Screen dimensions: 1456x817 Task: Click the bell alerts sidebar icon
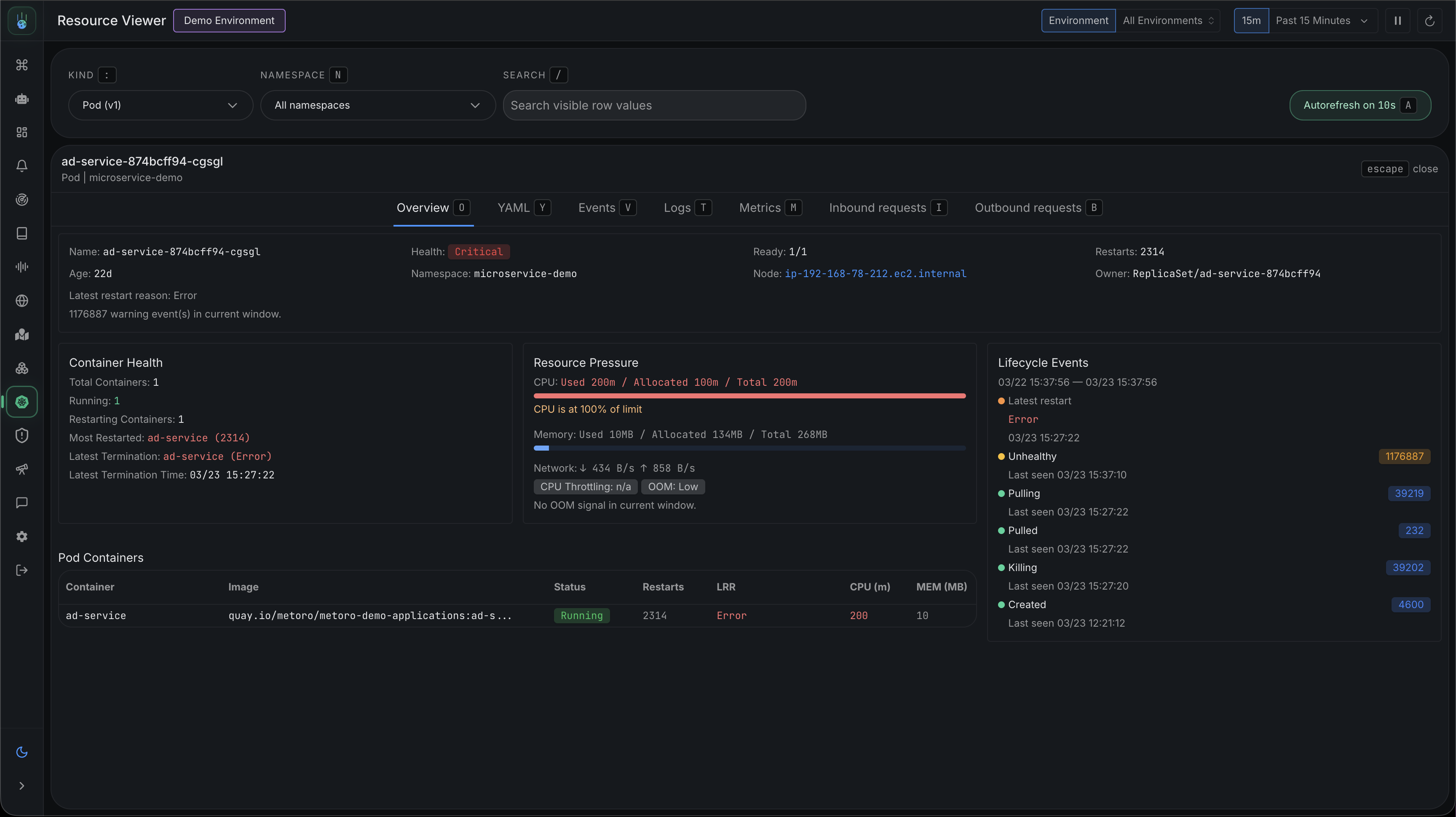(x=21, y=166)
